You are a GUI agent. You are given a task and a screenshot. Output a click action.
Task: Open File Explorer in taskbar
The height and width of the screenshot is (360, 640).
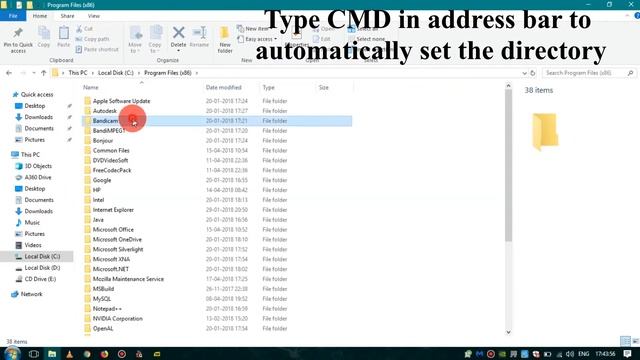[x=52, y=354]
